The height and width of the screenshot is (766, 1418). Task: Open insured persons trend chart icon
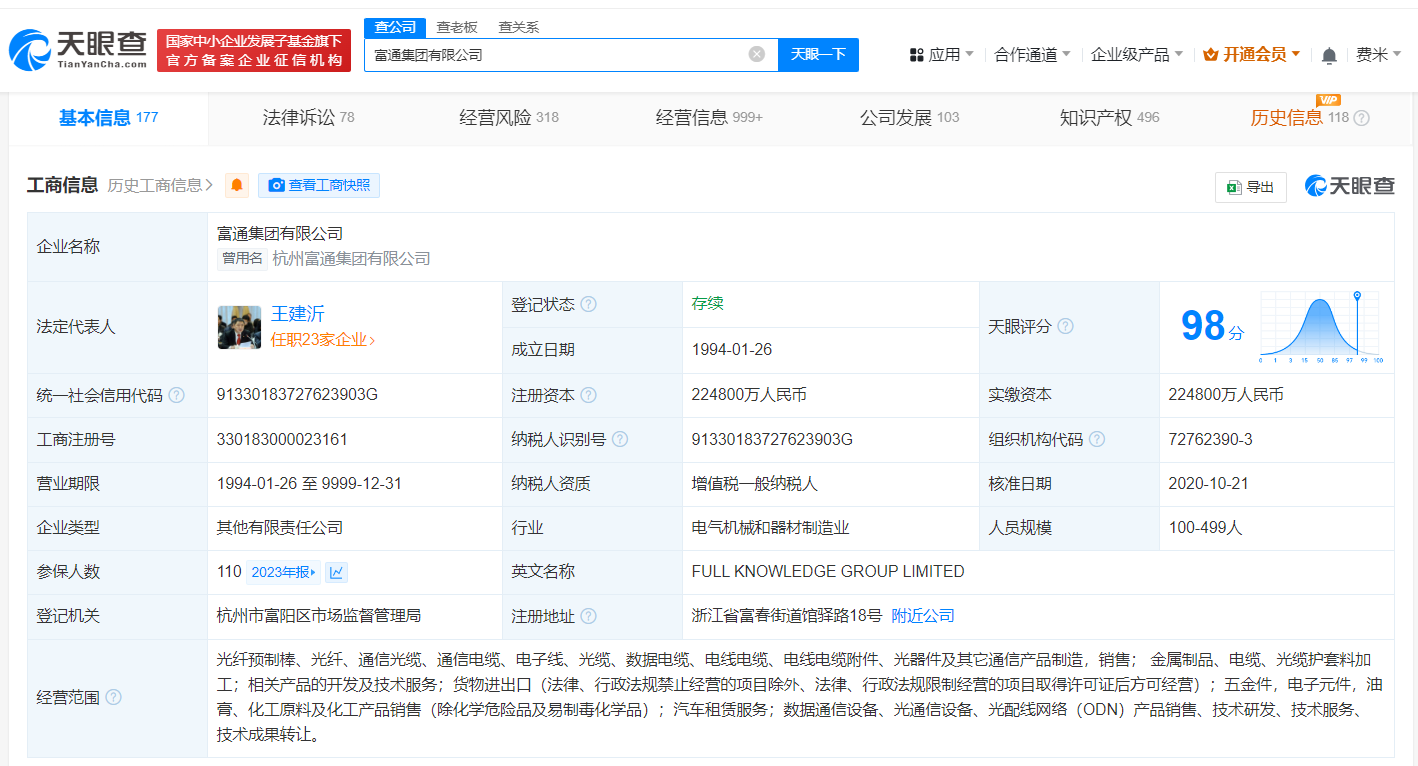click(x=336, y=571)
